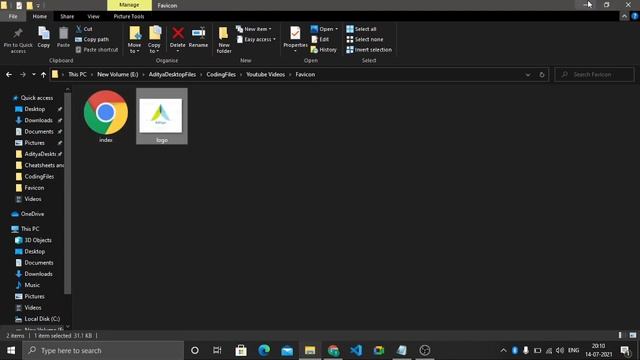Click Select all

point(361,29)
